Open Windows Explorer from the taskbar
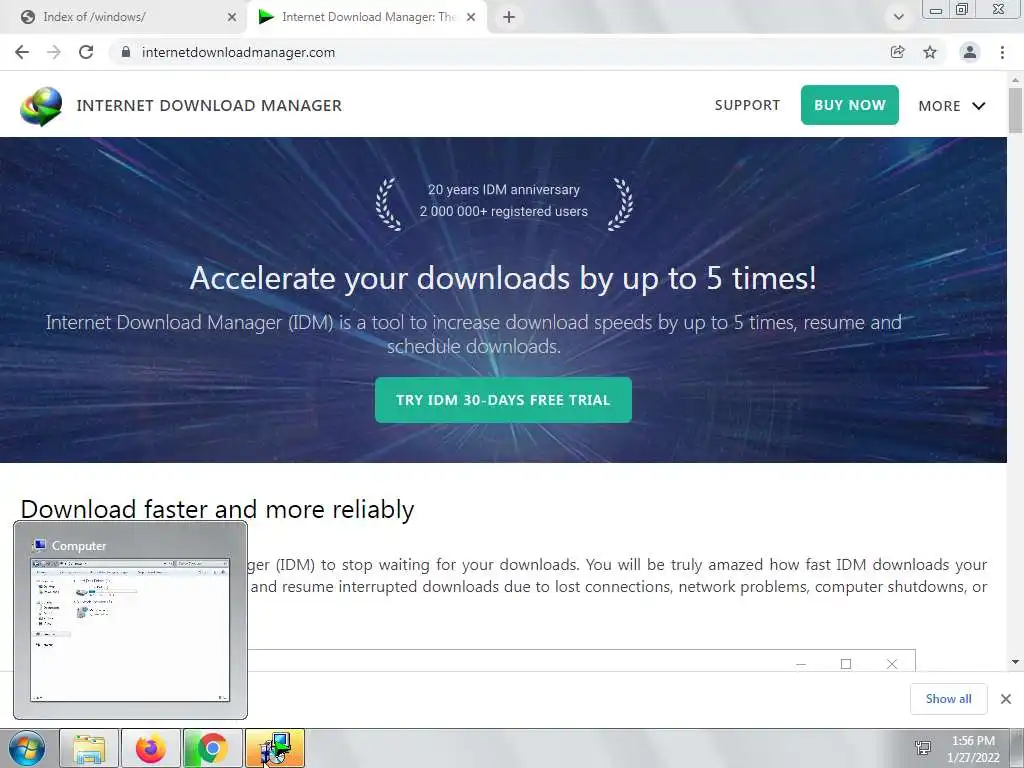This screenshot has height=768, width=1024. (x=89, y=748)
